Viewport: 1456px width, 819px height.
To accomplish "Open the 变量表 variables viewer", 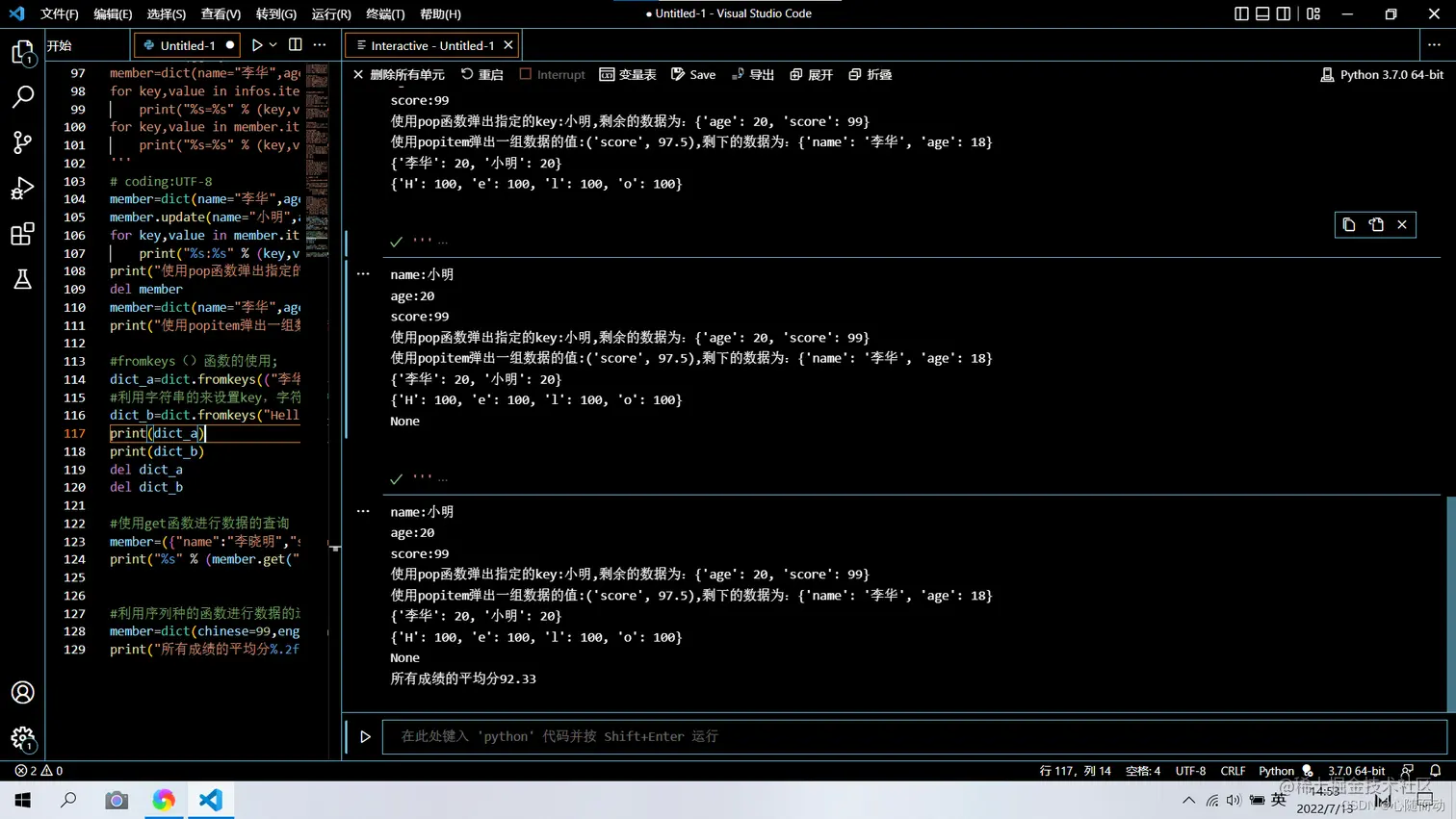I will (628, 74).
